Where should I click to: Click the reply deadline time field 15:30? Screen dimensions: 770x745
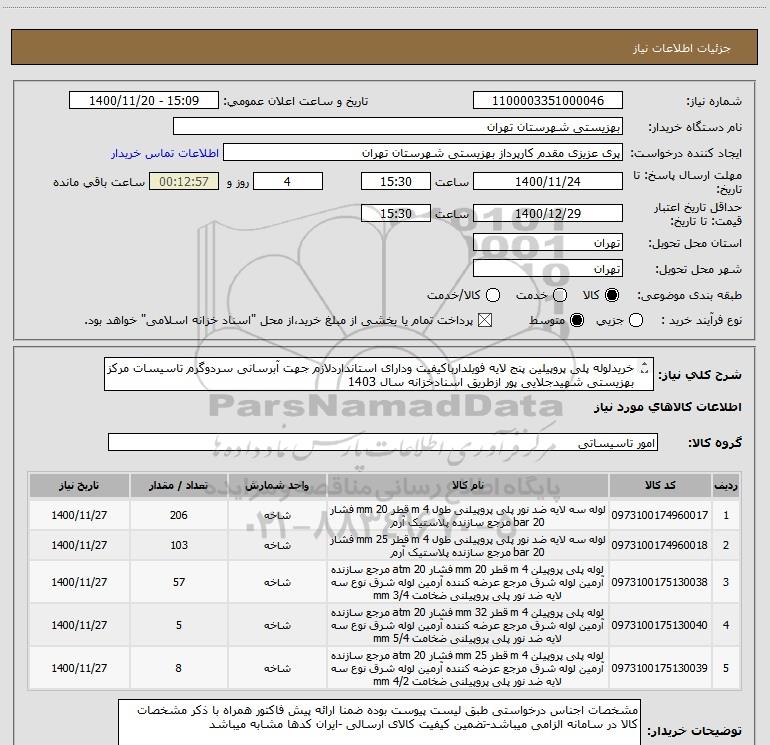pyautogui.click(x=396, y=181)
